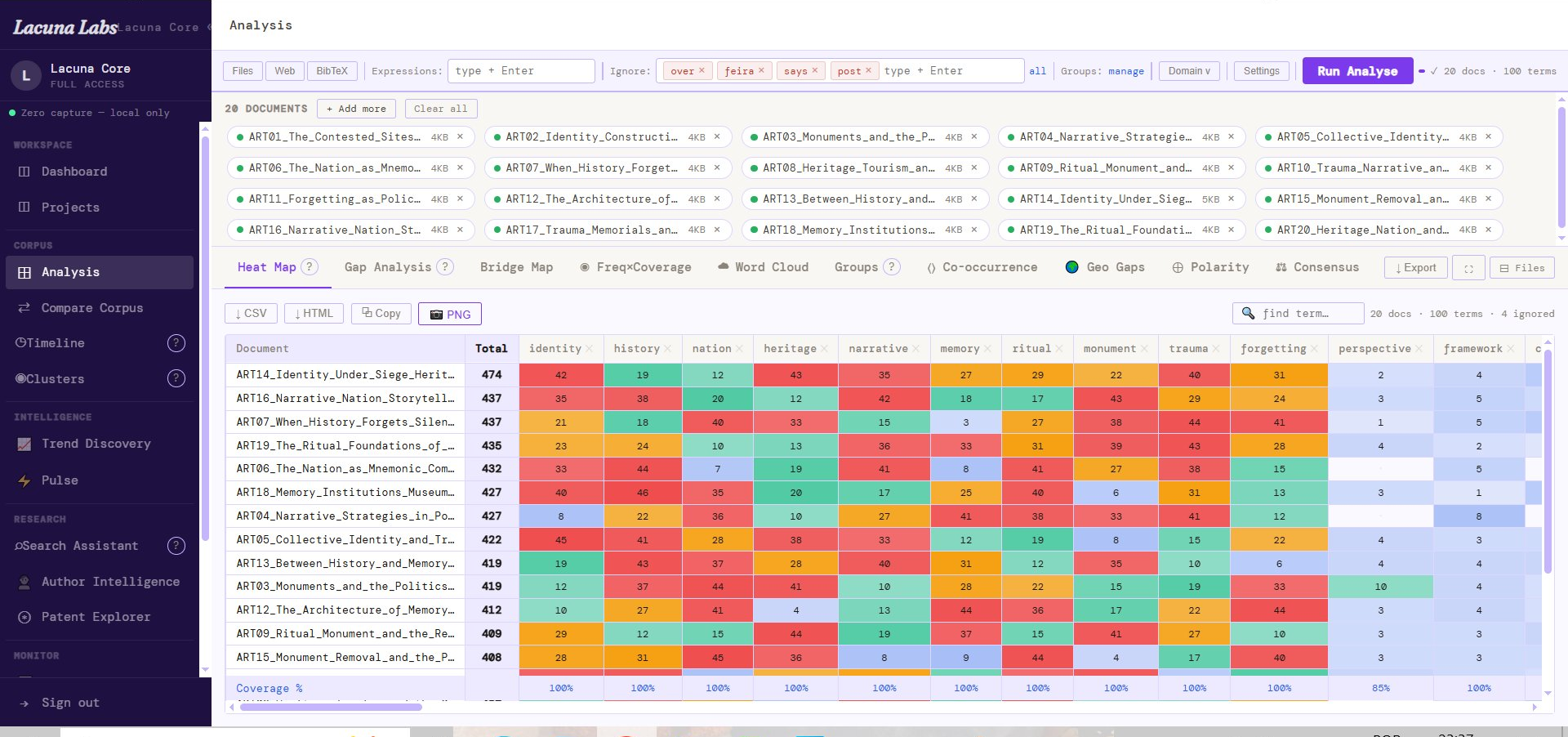Click the help icon next to Timeline
Viewport: 1568px width, 737px height.
176,343
